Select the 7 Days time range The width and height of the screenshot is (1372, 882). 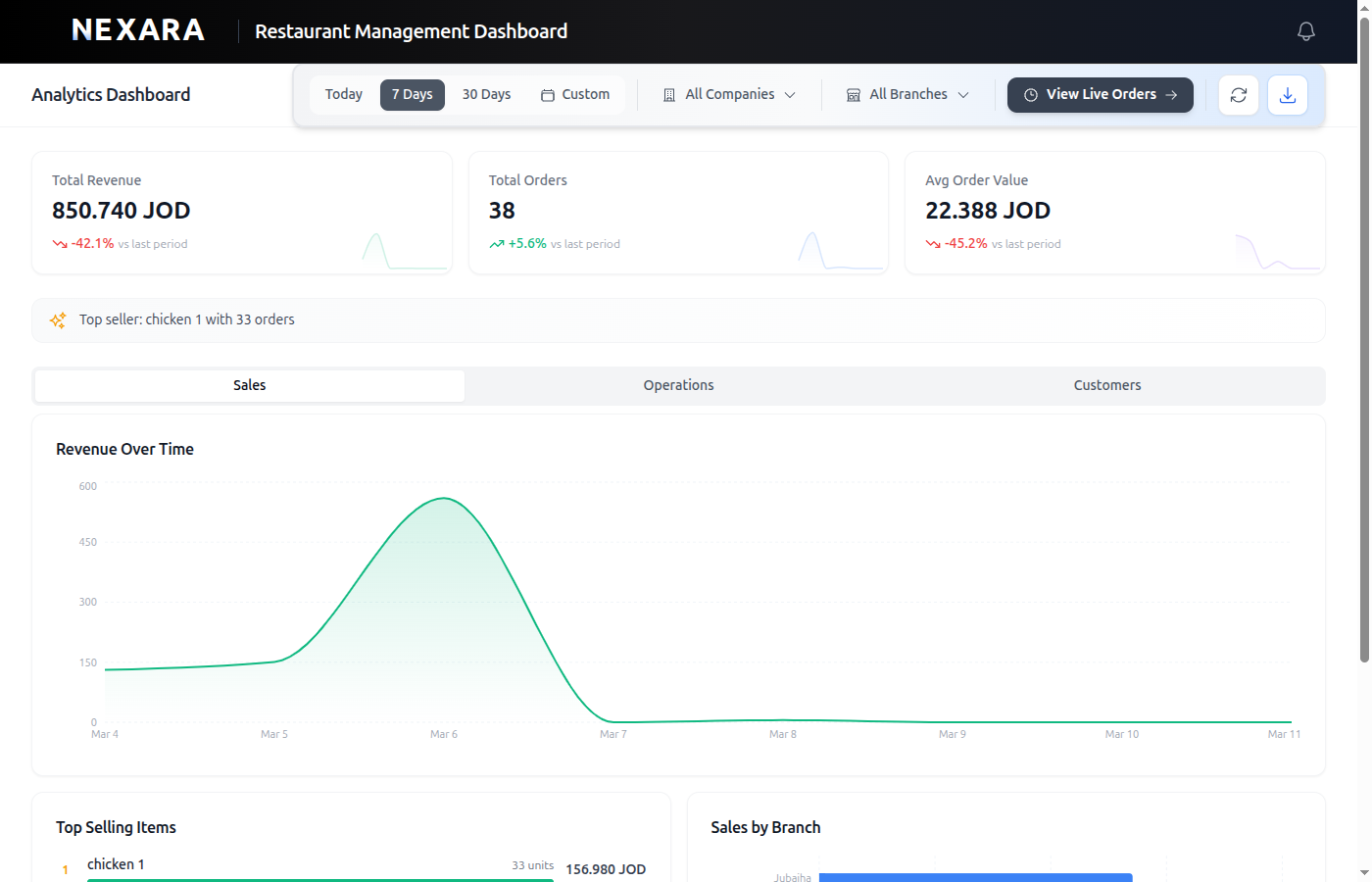[x=413, y=95]
